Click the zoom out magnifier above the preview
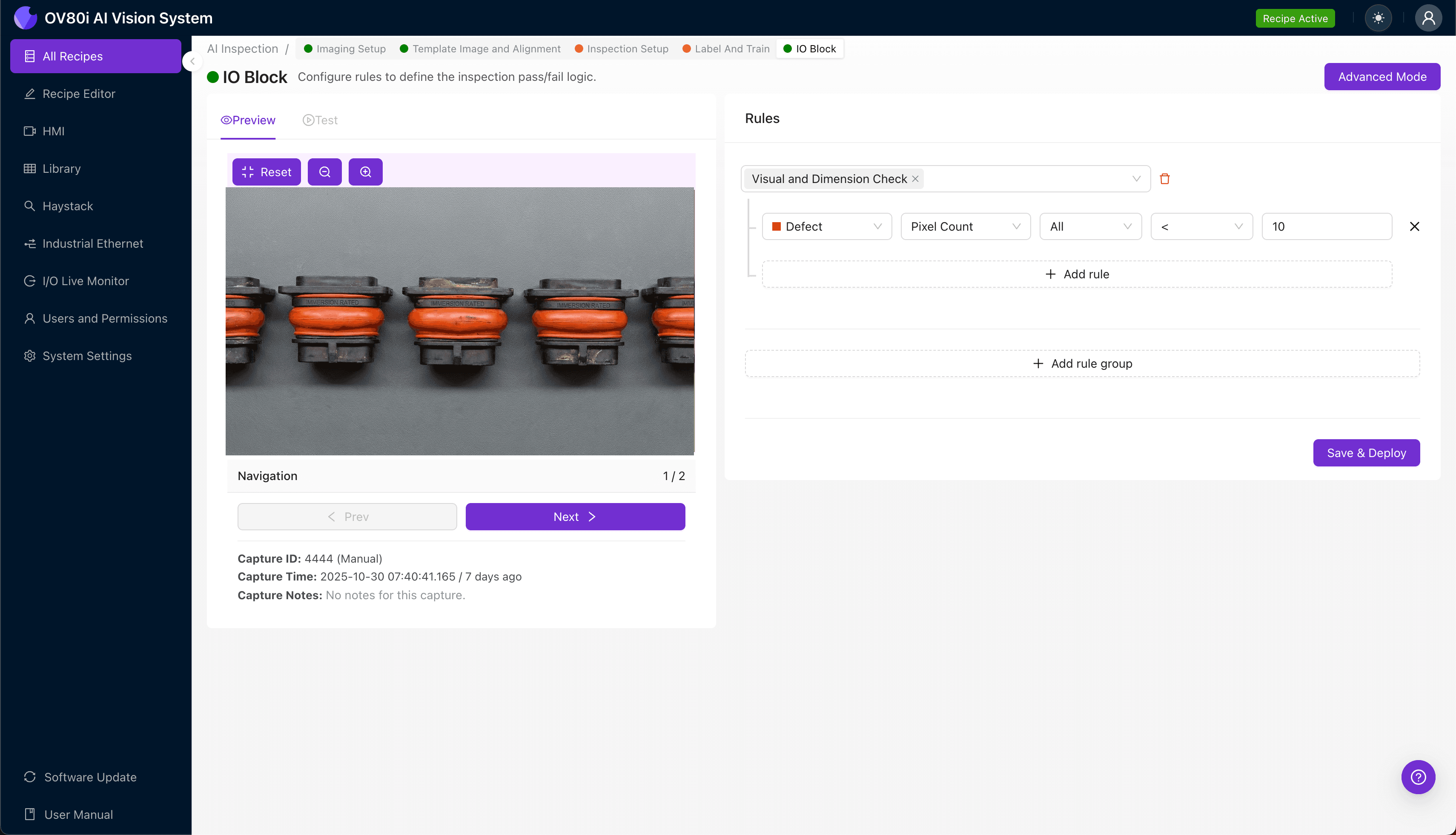Viewport: 1456px width, 835px height. click(x=325, y=172)
